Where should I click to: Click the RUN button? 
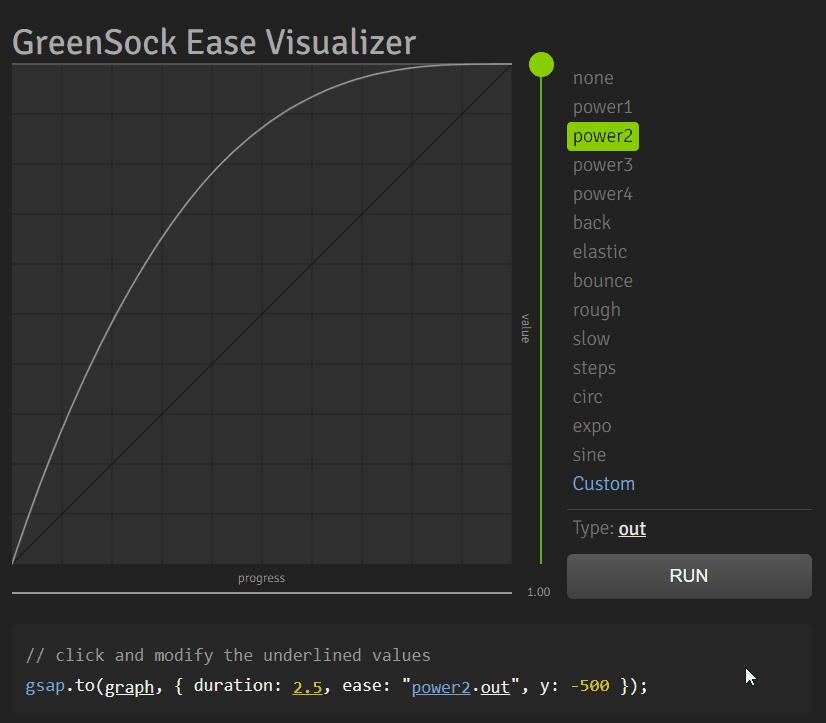click(689, 576)
